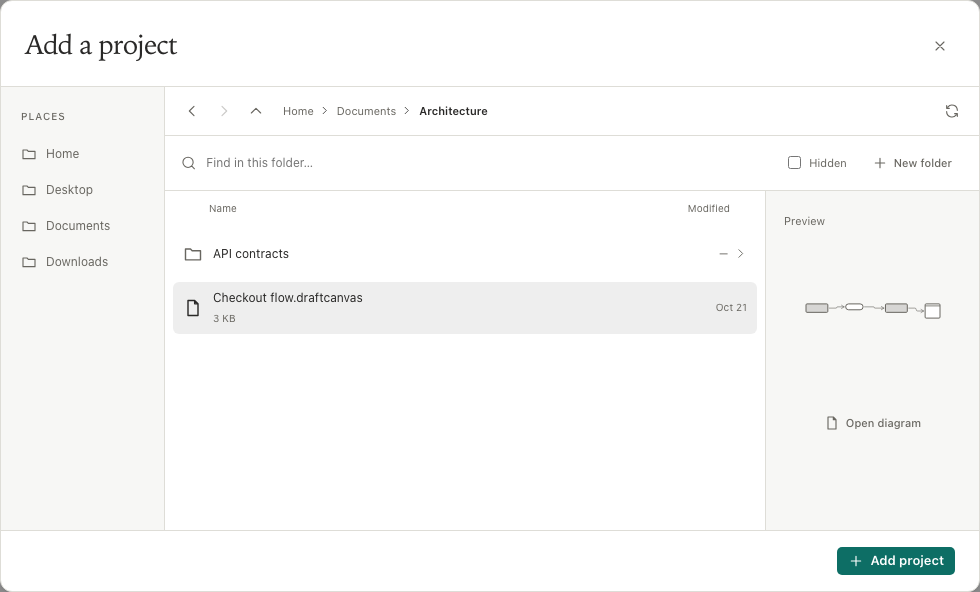Click the API contracts folder icon
The height and width of the screenshot is (592, 980).
pos(193,254)
